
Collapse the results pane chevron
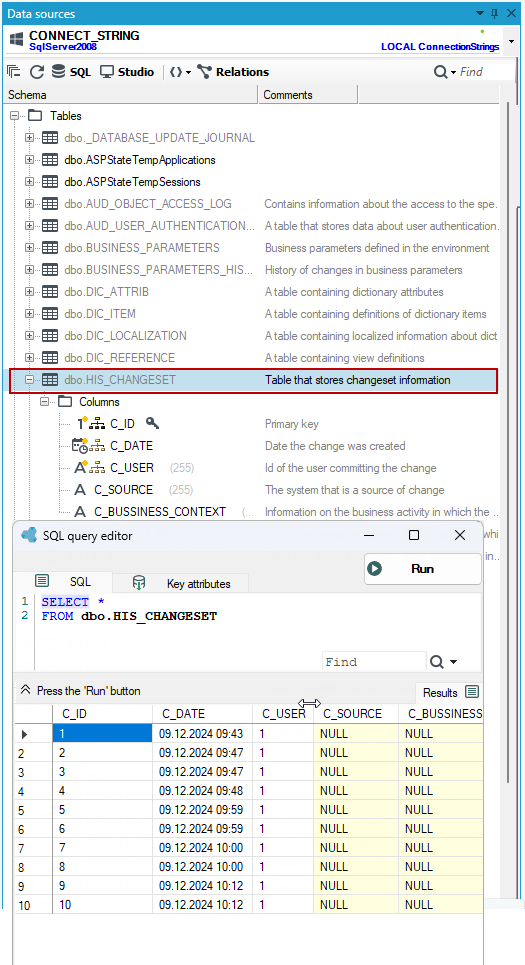25,691
